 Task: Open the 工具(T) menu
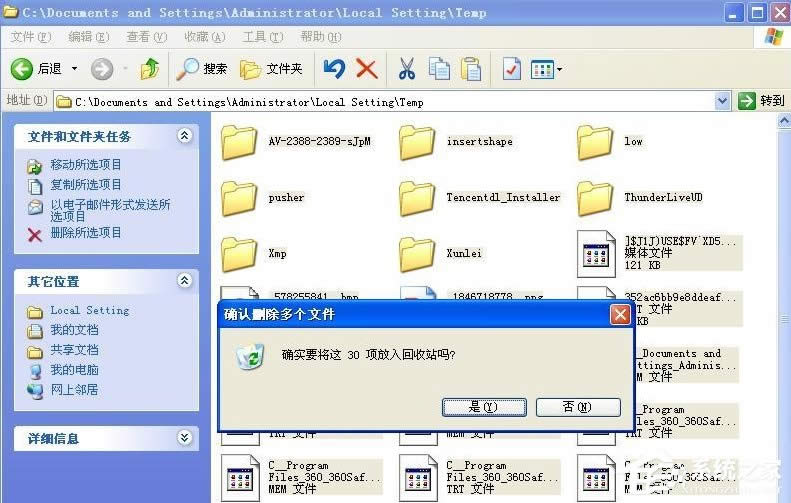coord(262,37)
